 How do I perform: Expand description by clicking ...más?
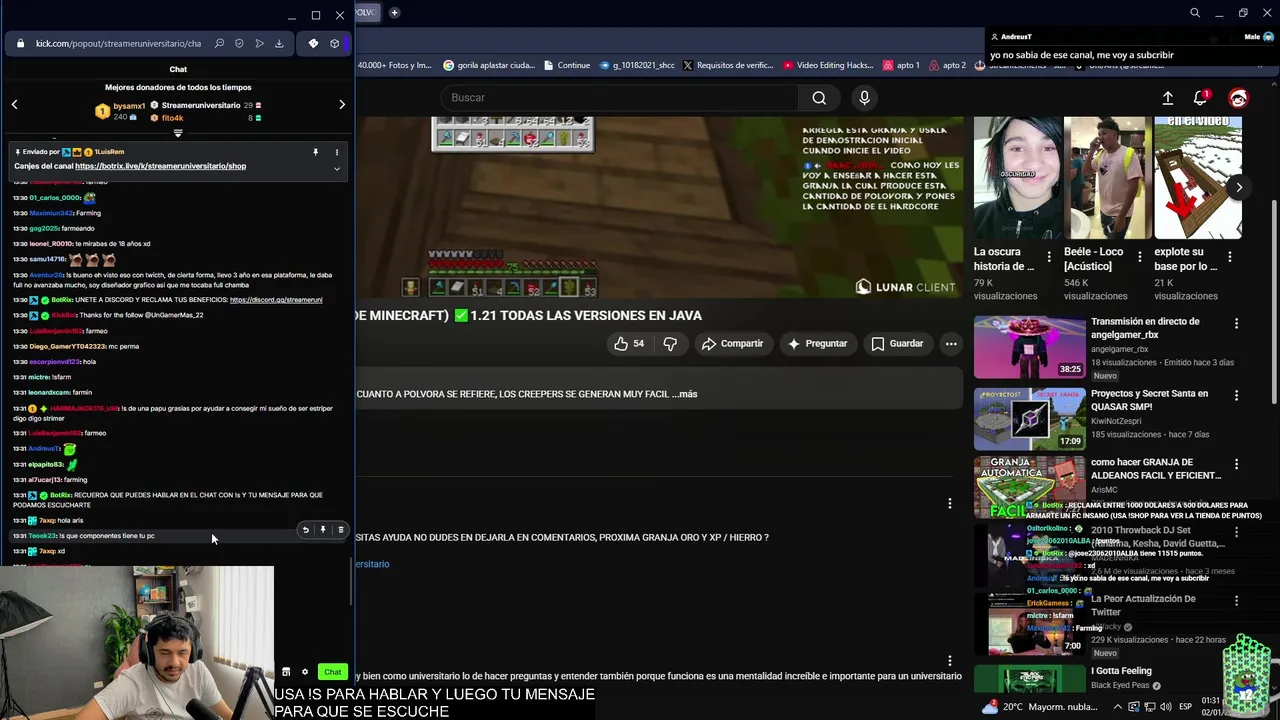[685, 394]
